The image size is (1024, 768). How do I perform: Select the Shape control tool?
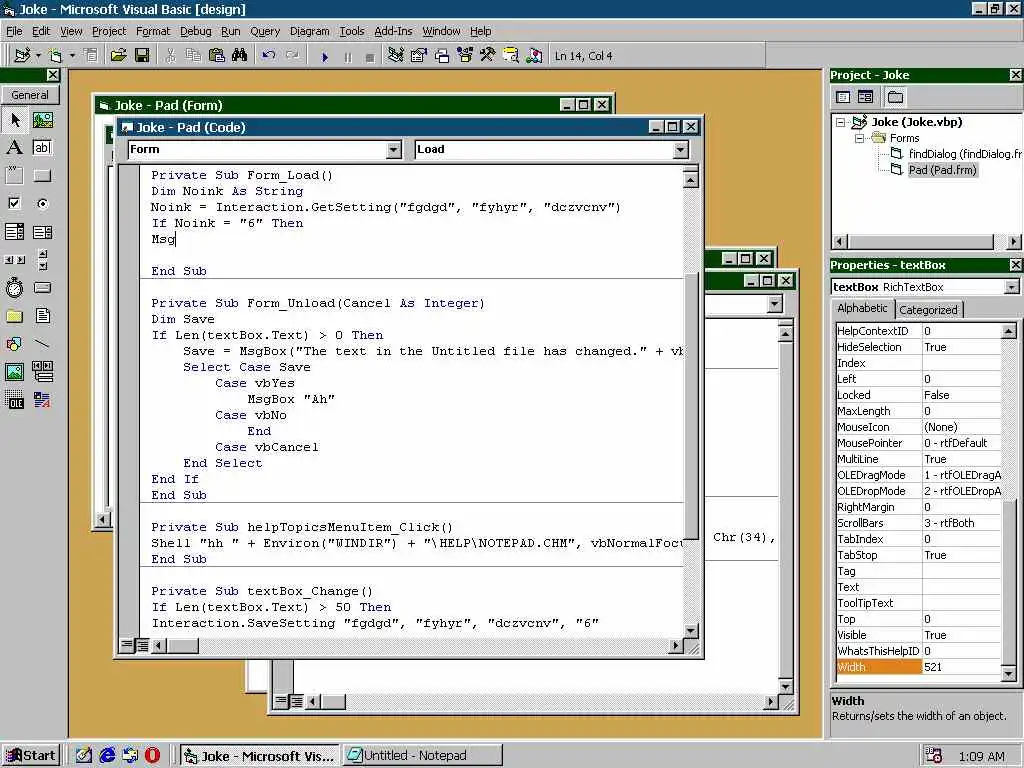[14, 344]
